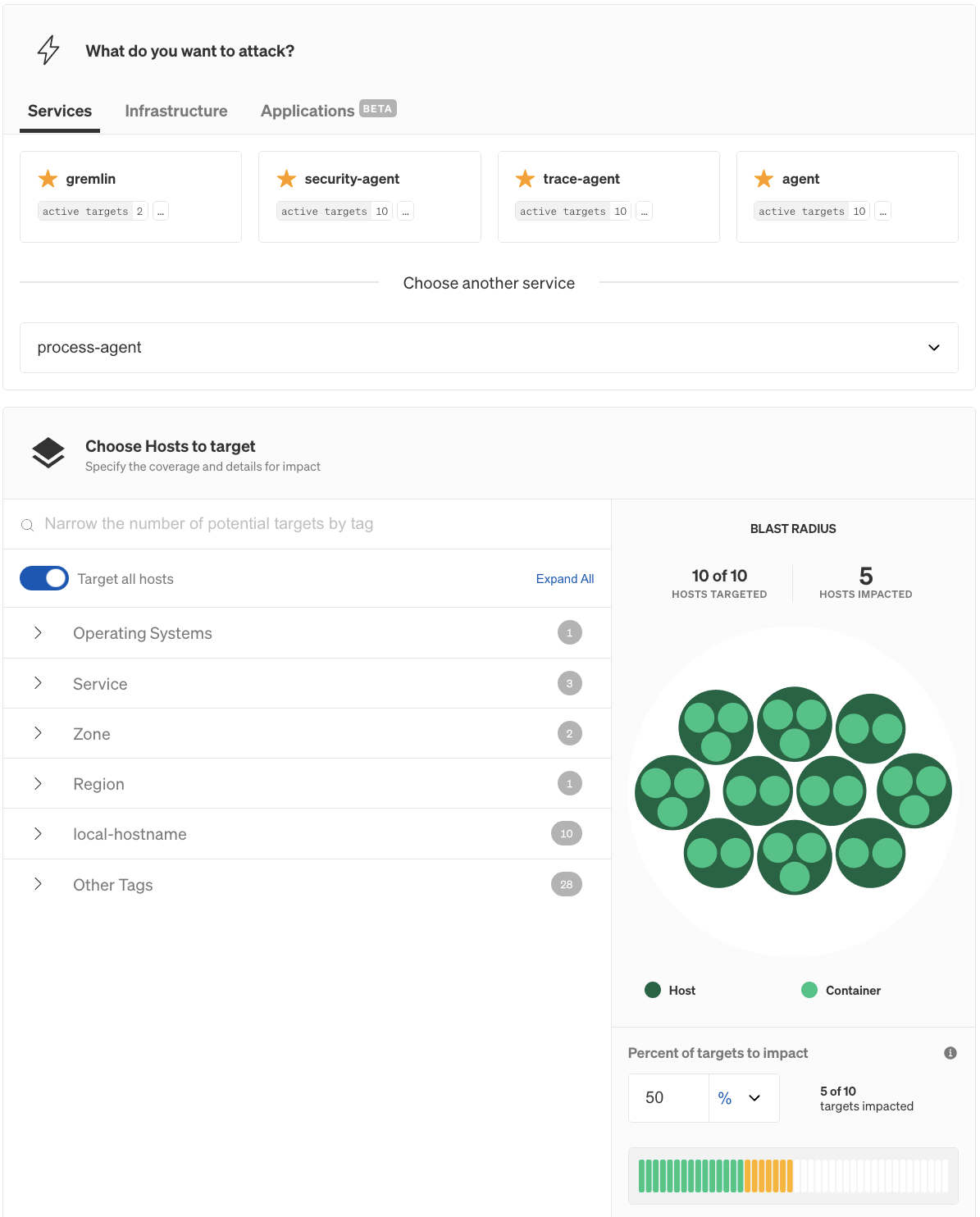Click the Operating Systems count badge 1
The width and height of the screenshot is (980, 1217).
click(569, 633)
